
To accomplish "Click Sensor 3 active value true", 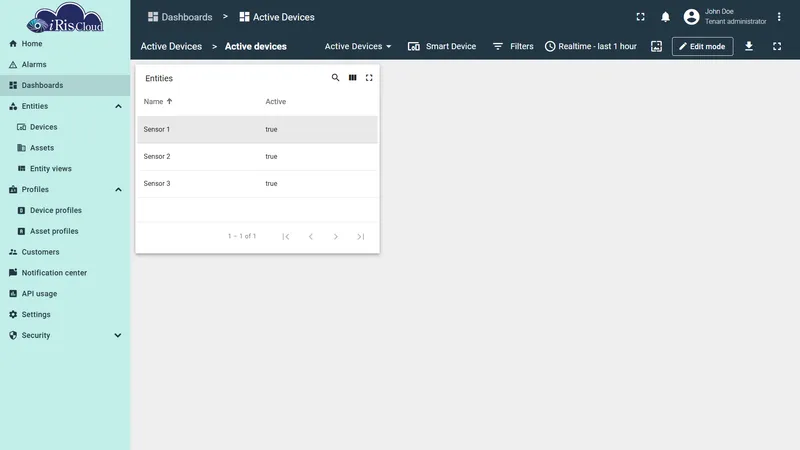I will point(271,184).
